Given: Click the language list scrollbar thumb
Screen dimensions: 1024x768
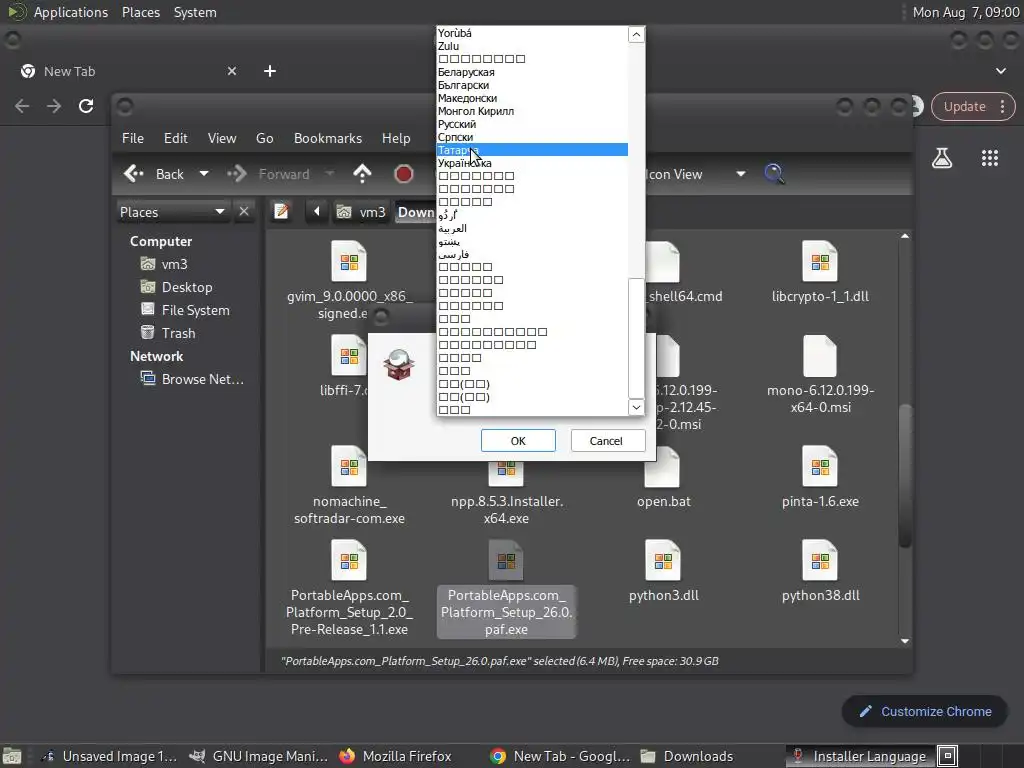Looking at the screenshot, I should point(636,338).
